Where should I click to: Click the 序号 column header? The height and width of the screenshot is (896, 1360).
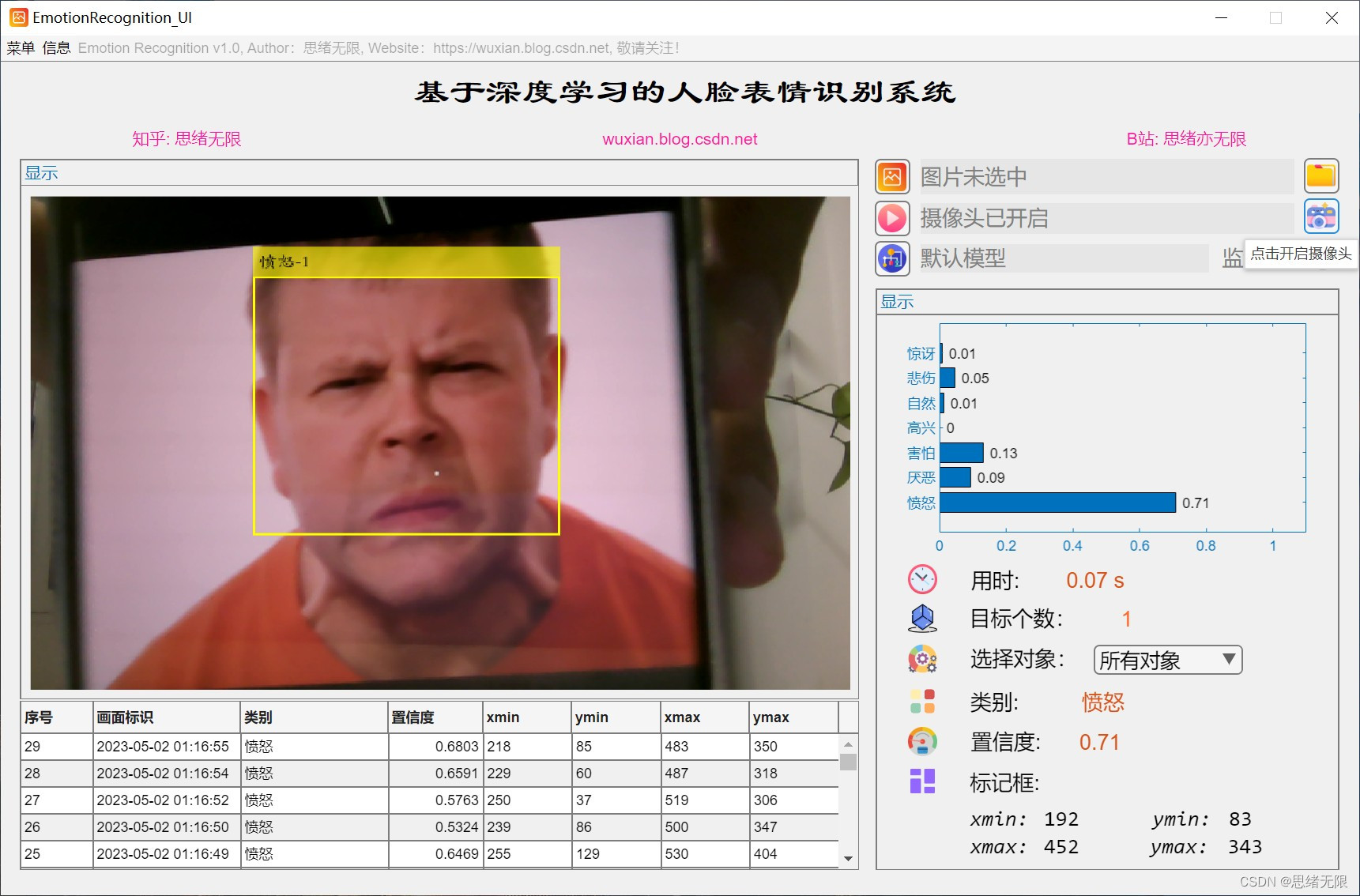(x=57, y=717)
